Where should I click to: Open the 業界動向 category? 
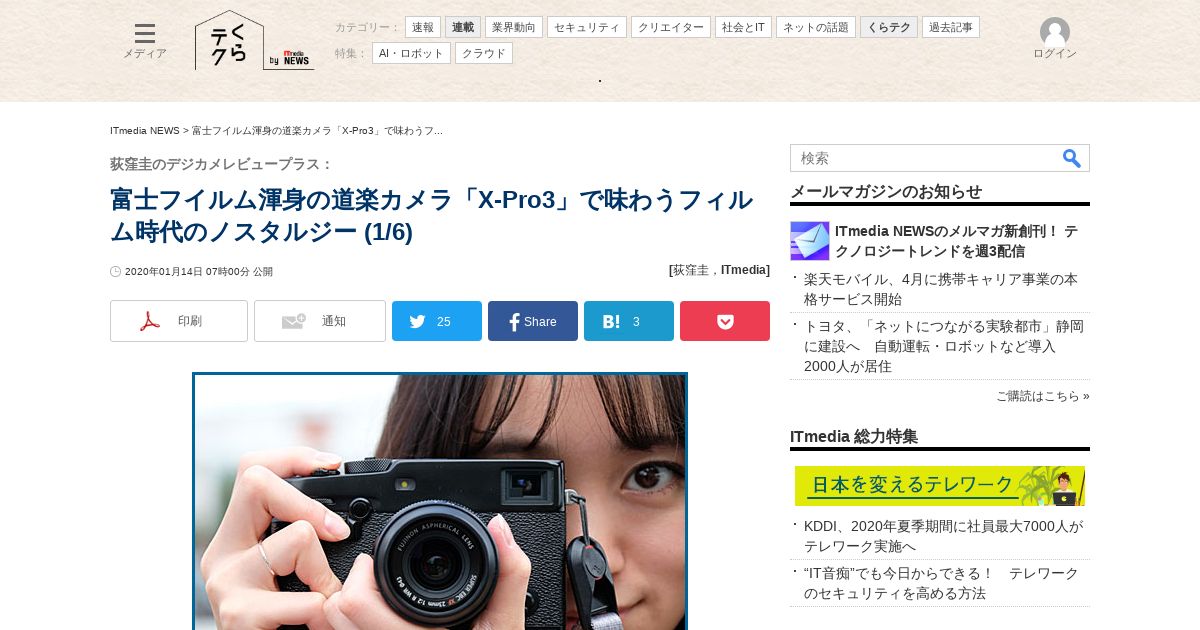tap(514, 27)
